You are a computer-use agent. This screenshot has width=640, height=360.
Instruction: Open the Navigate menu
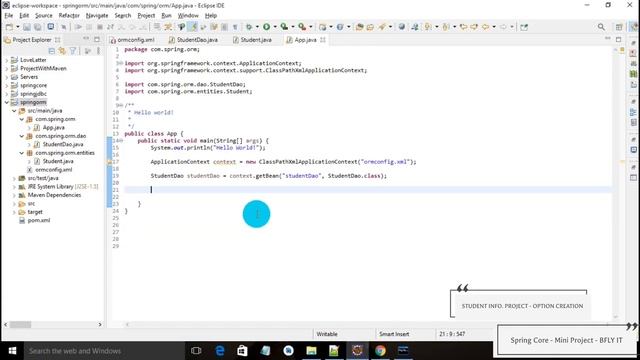point(97,16)
